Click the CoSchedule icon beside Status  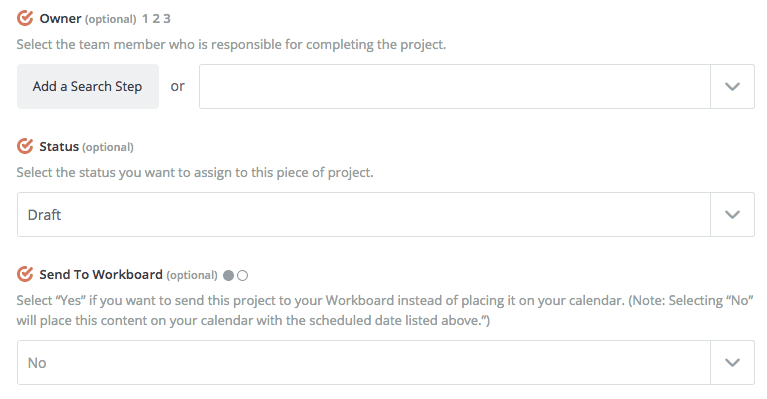pos(25,146)
